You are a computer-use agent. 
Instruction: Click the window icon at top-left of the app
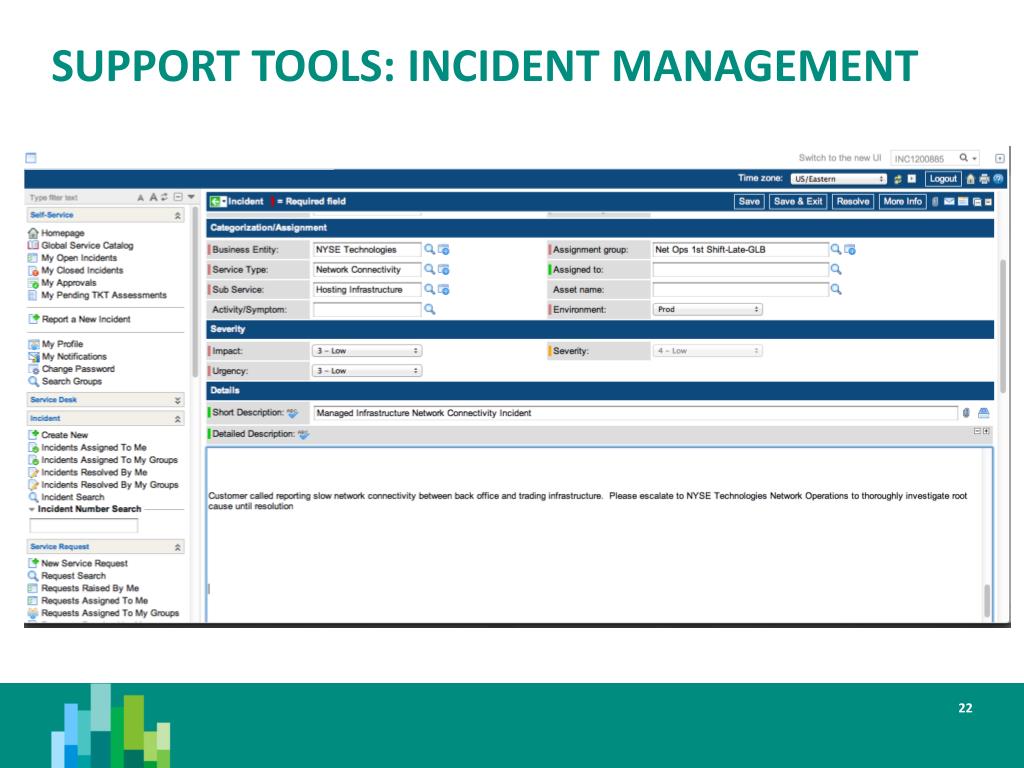click(31, 158)
